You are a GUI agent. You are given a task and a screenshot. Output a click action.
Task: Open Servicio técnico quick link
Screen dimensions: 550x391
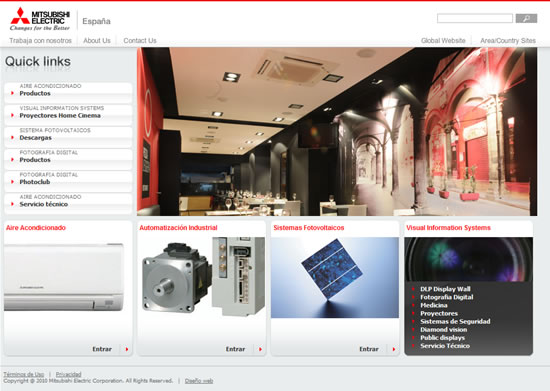point(68,203)
